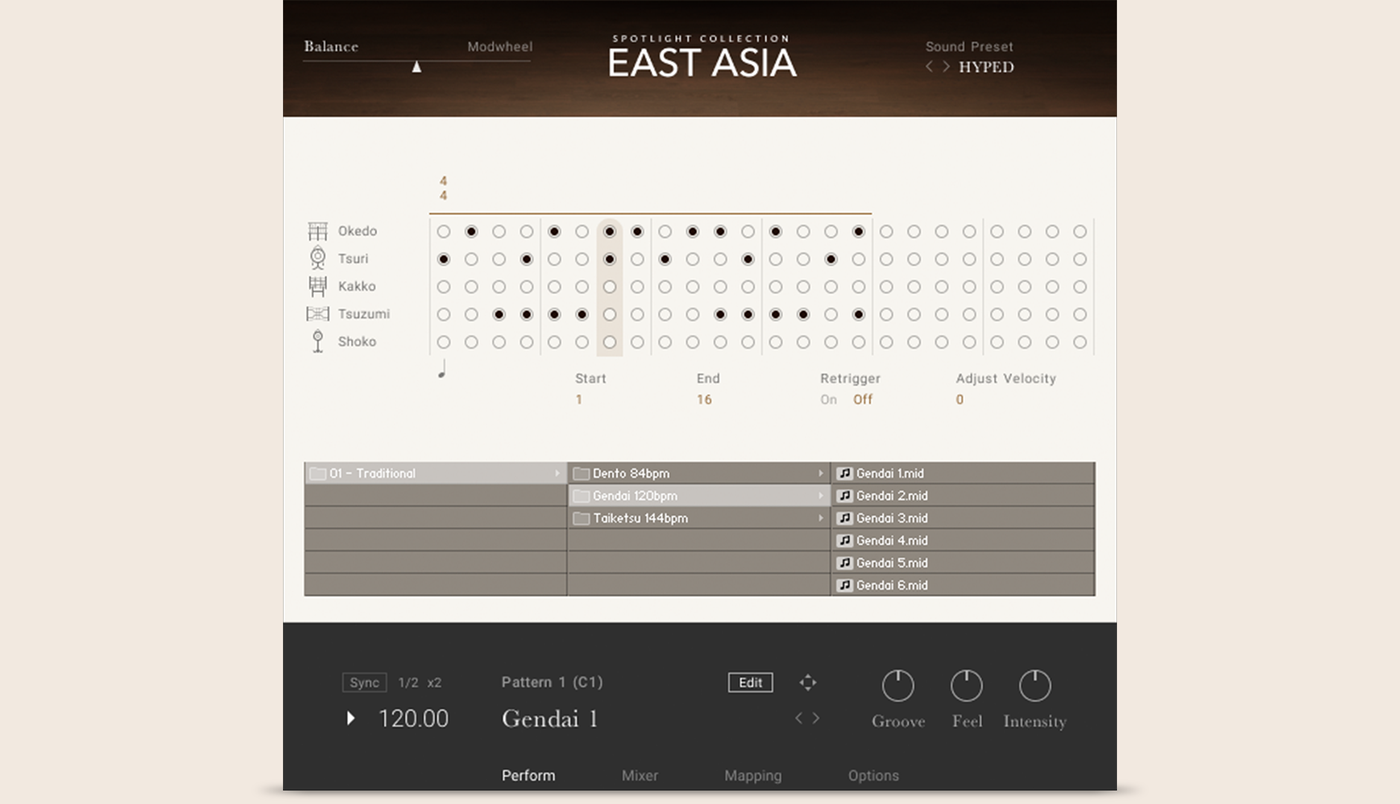
Task: Toggle the Sync tempo button
Action: 364,683
